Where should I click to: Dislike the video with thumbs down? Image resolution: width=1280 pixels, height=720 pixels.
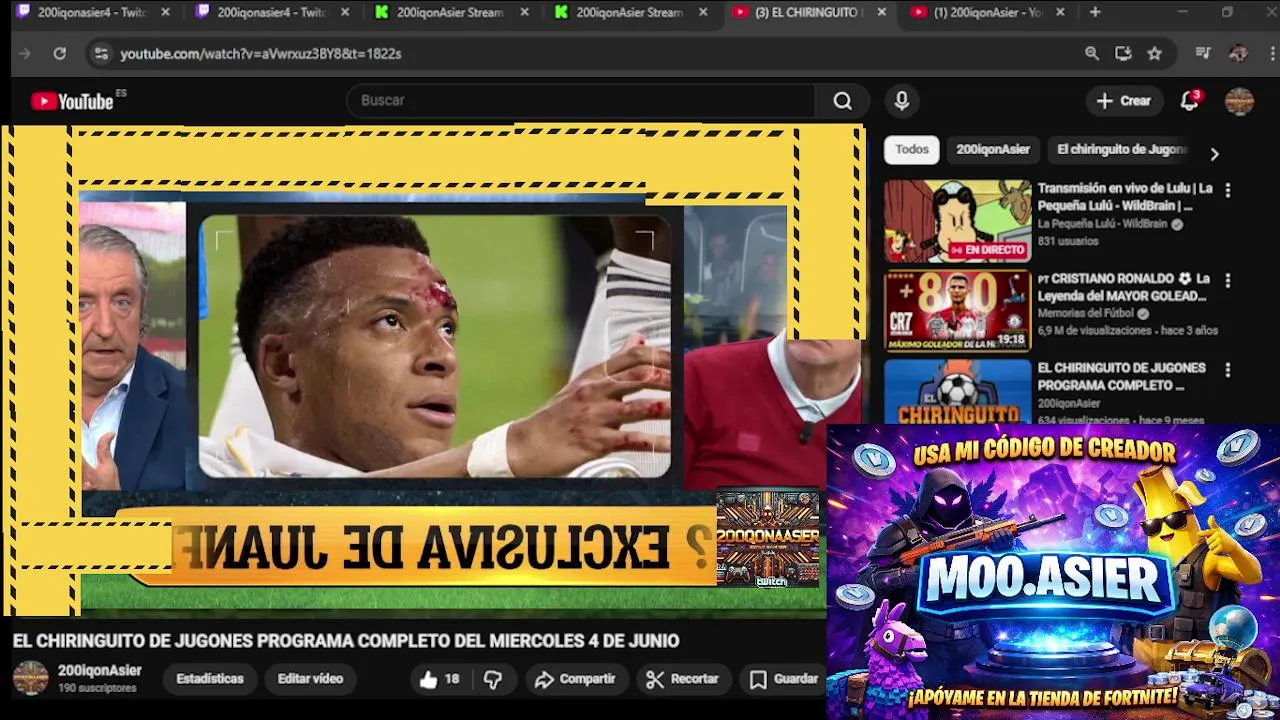[493, 679]
